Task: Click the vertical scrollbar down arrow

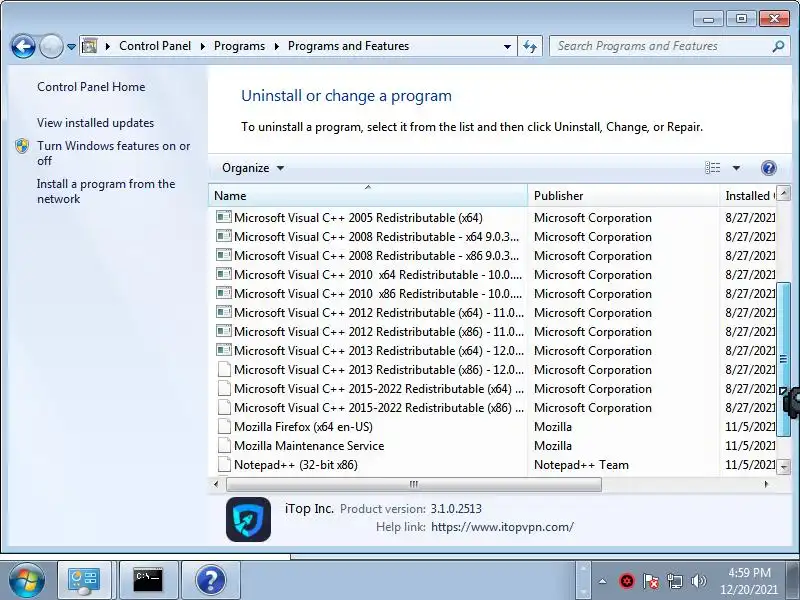Action: (783, 466)
